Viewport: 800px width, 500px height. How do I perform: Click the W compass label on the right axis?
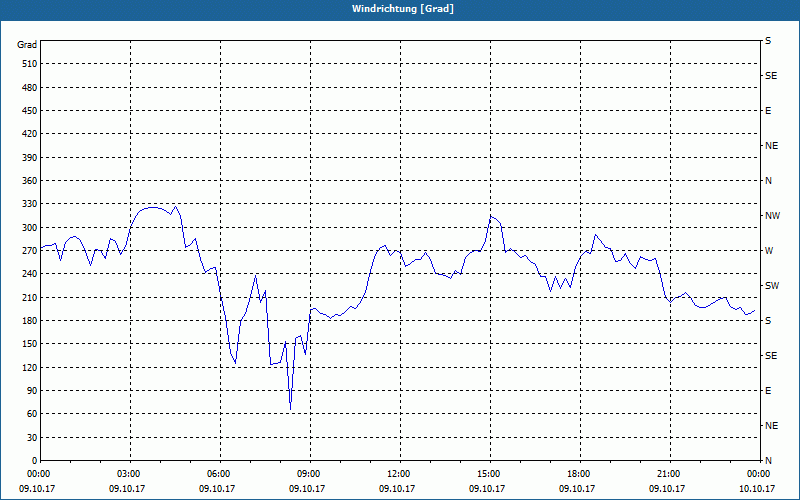(769, 251)
